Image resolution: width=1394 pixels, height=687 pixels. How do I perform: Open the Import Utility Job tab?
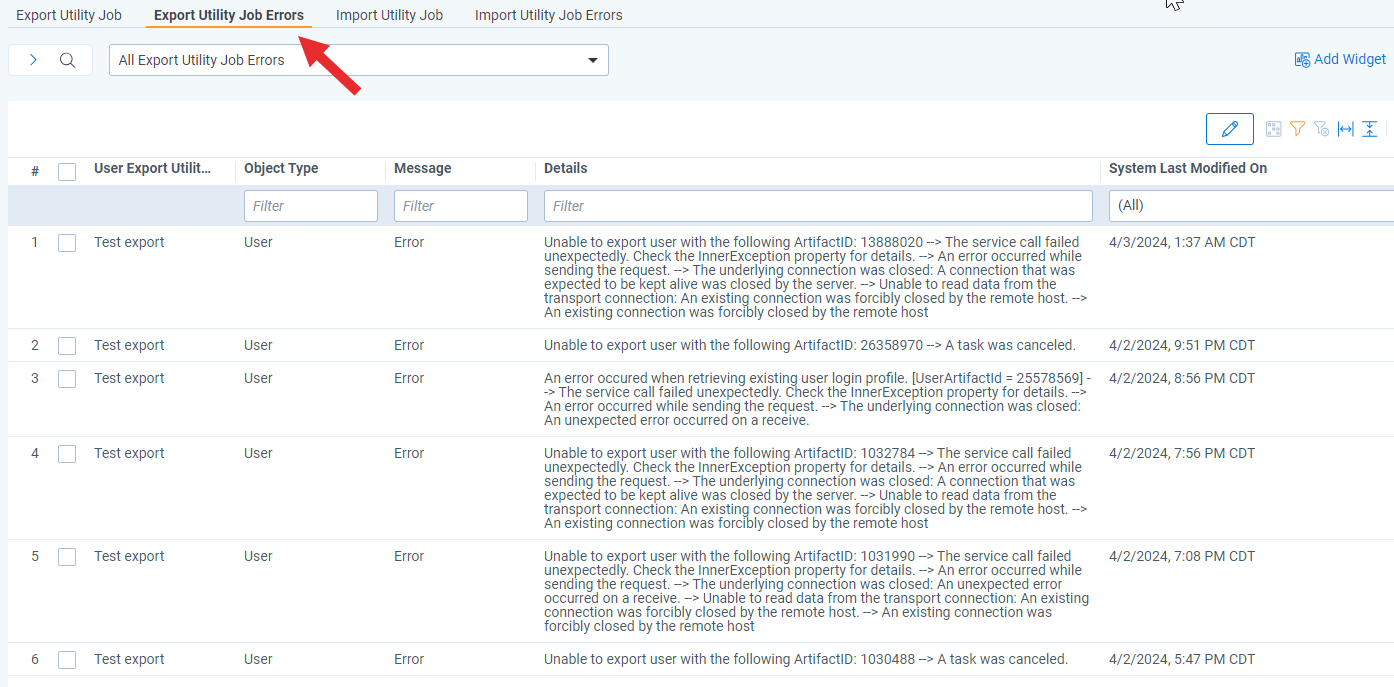click(389, 15)
